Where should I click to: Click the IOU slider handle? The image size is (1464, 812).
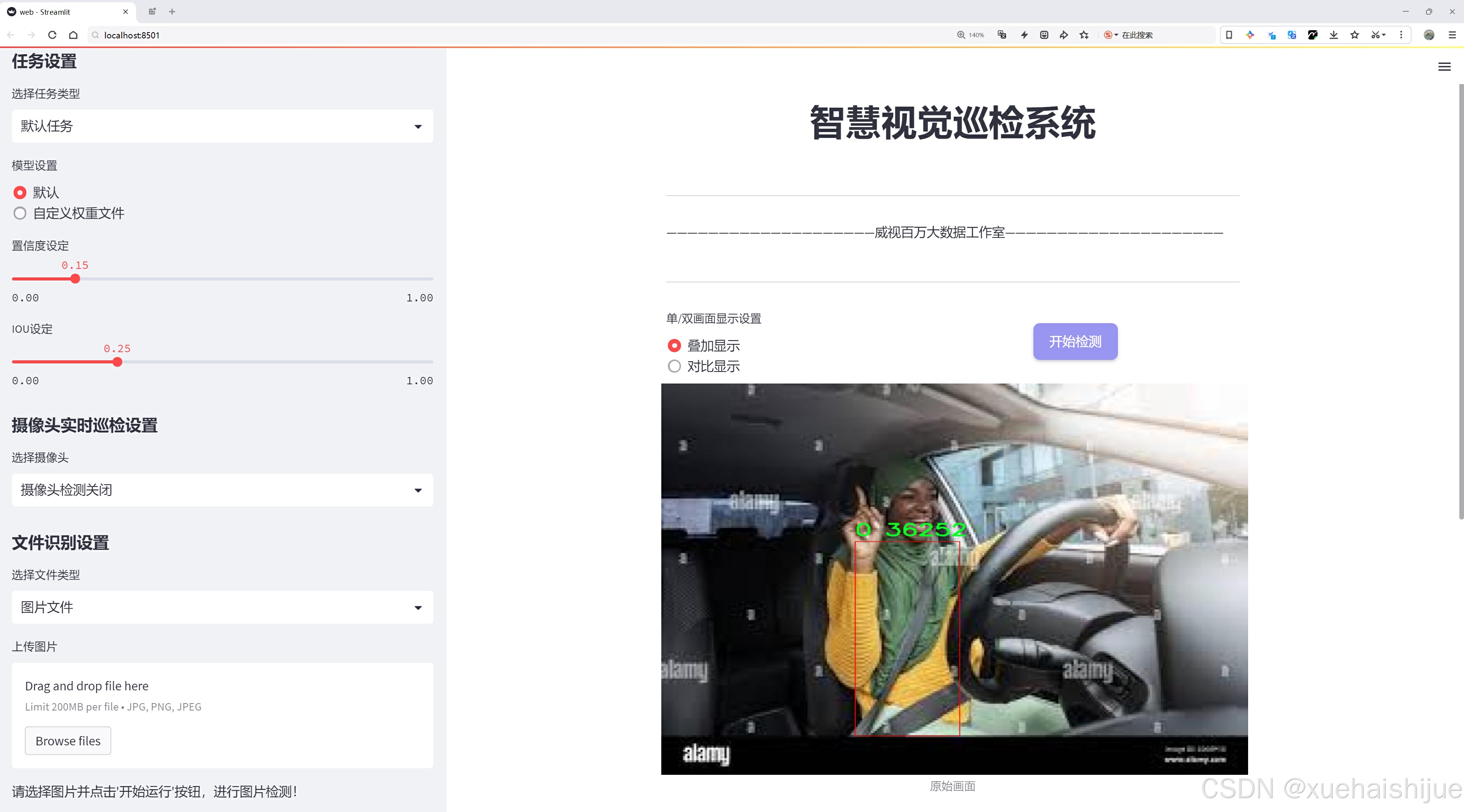(x=118, y=362)
